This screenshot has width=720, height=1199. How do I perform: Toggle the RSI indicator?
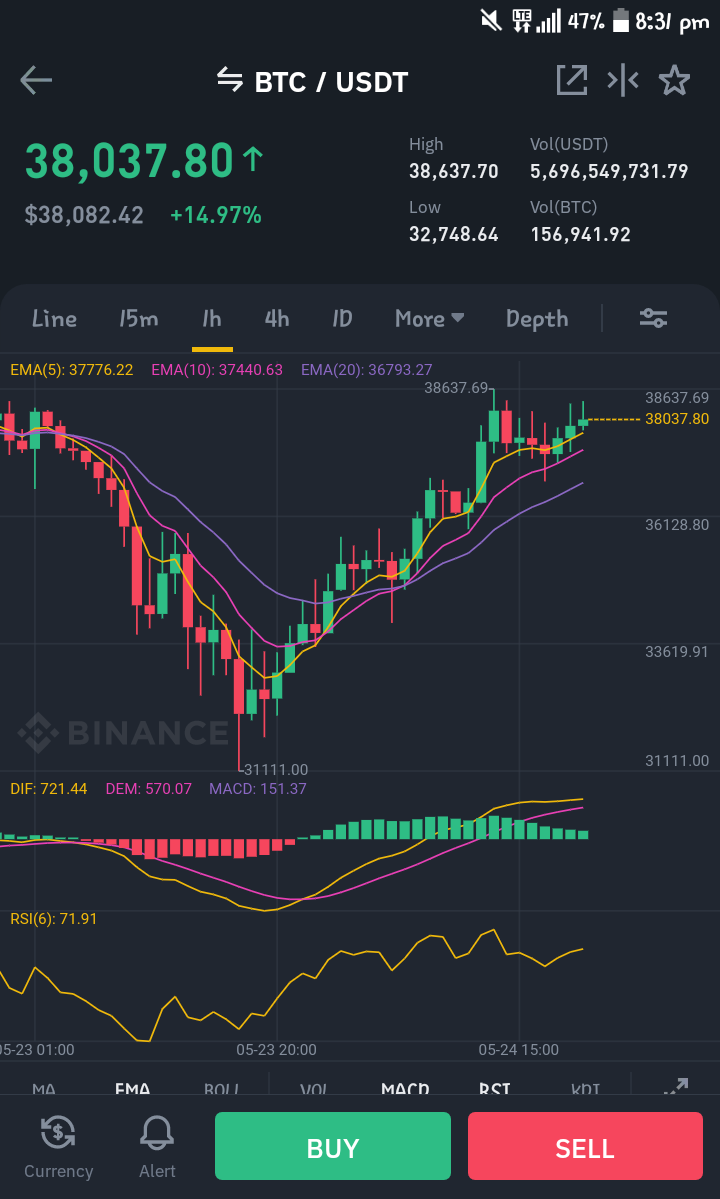495,1089
